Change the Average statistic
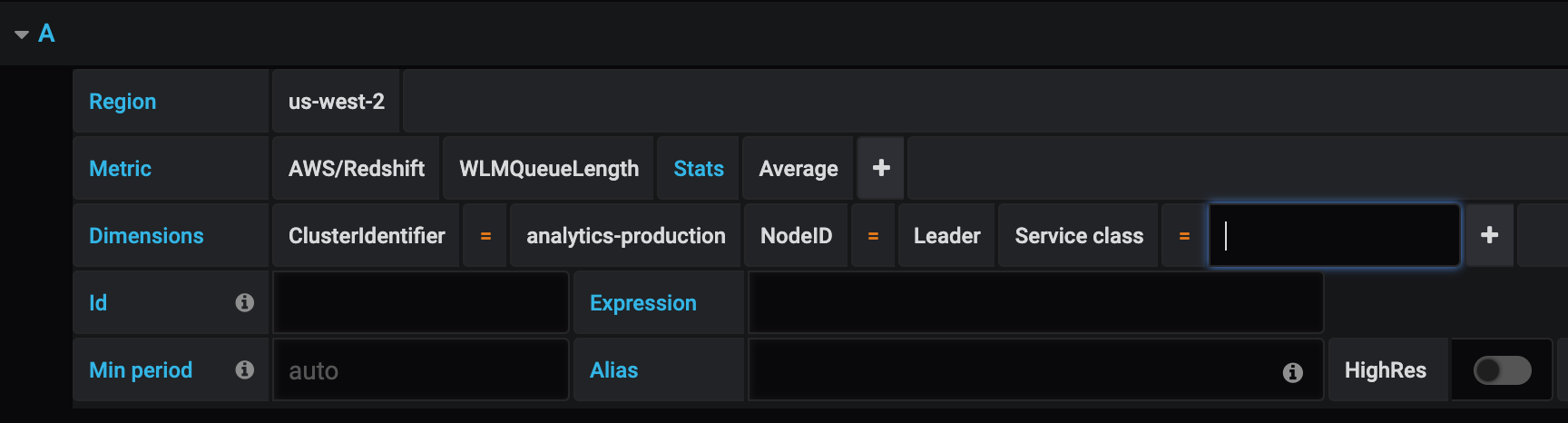Image resolution: width=1568 pixels, height=423 pixels. coord(798,168)
